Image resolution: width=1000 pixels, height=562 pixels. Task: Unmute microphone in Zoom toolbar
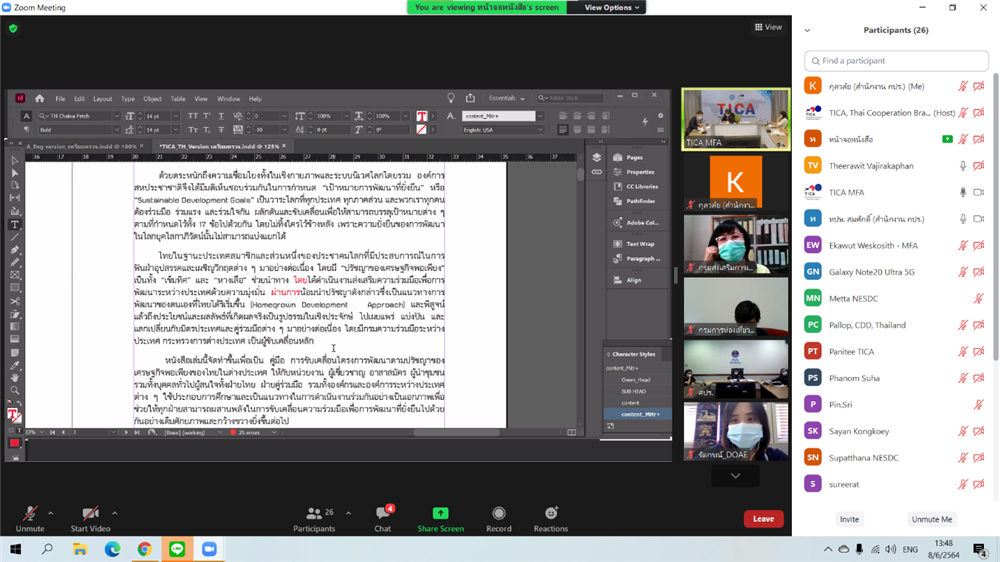[30, 519]
